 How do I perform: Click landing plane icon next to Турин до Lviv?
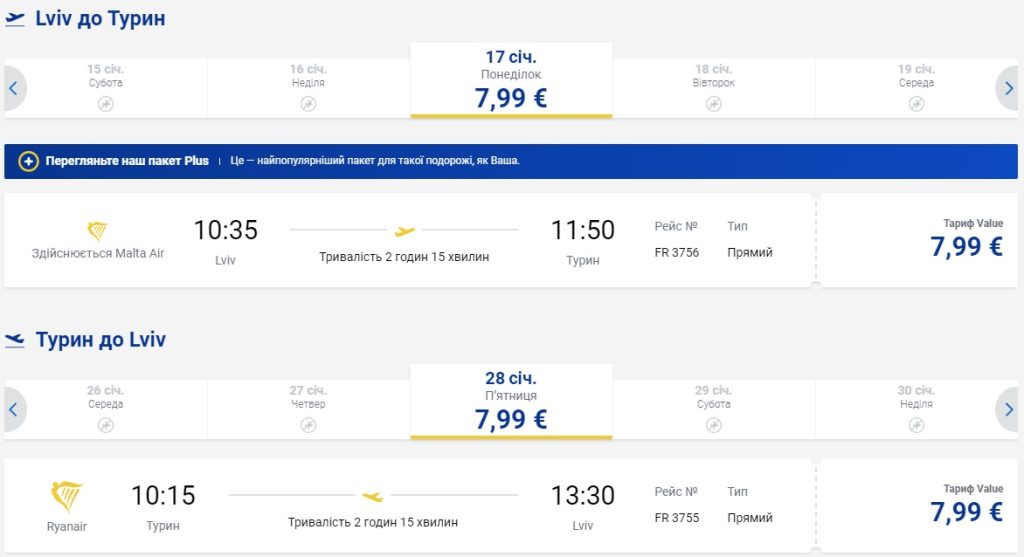pos(15,341)
